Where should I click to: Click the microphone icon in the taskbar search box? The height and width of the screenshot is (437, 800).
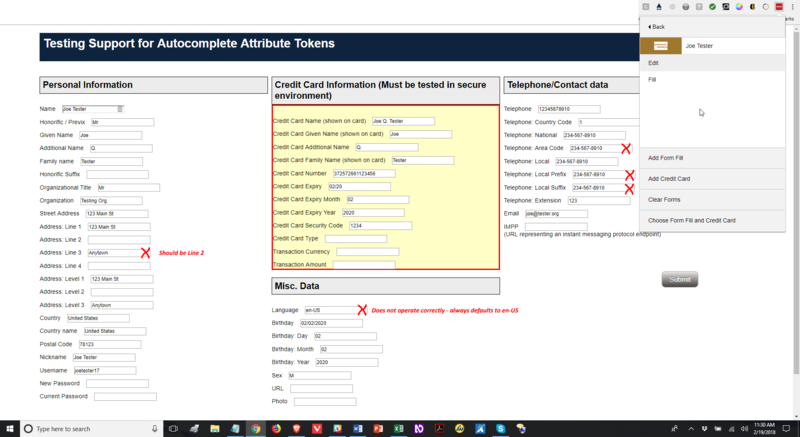click(152, 428)
